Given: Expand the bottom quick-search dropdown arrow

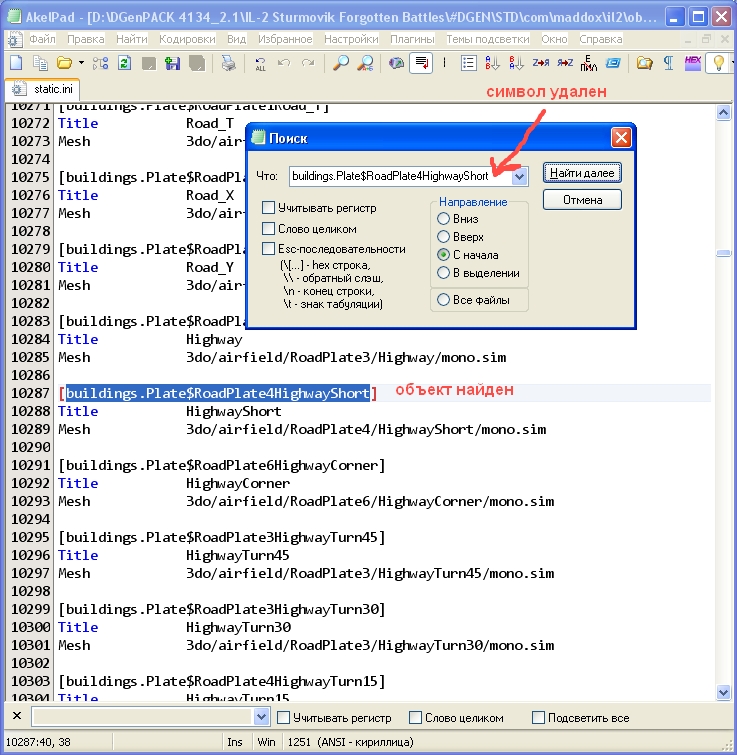Looking at the screenshot, I should click(x=261, y=717).
